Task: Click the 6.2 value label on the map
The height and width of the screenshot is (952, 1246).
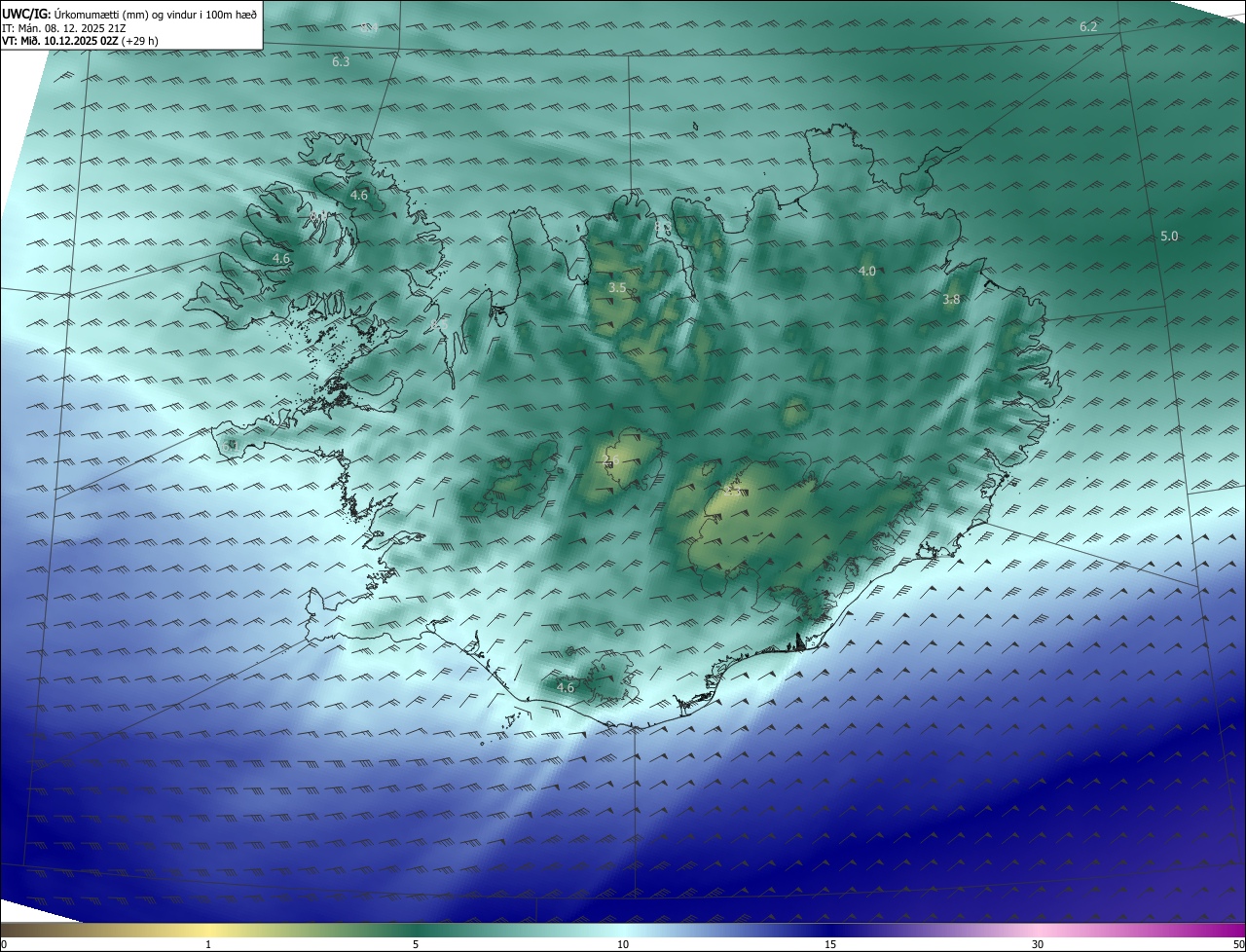Action: click(1088, 27)
